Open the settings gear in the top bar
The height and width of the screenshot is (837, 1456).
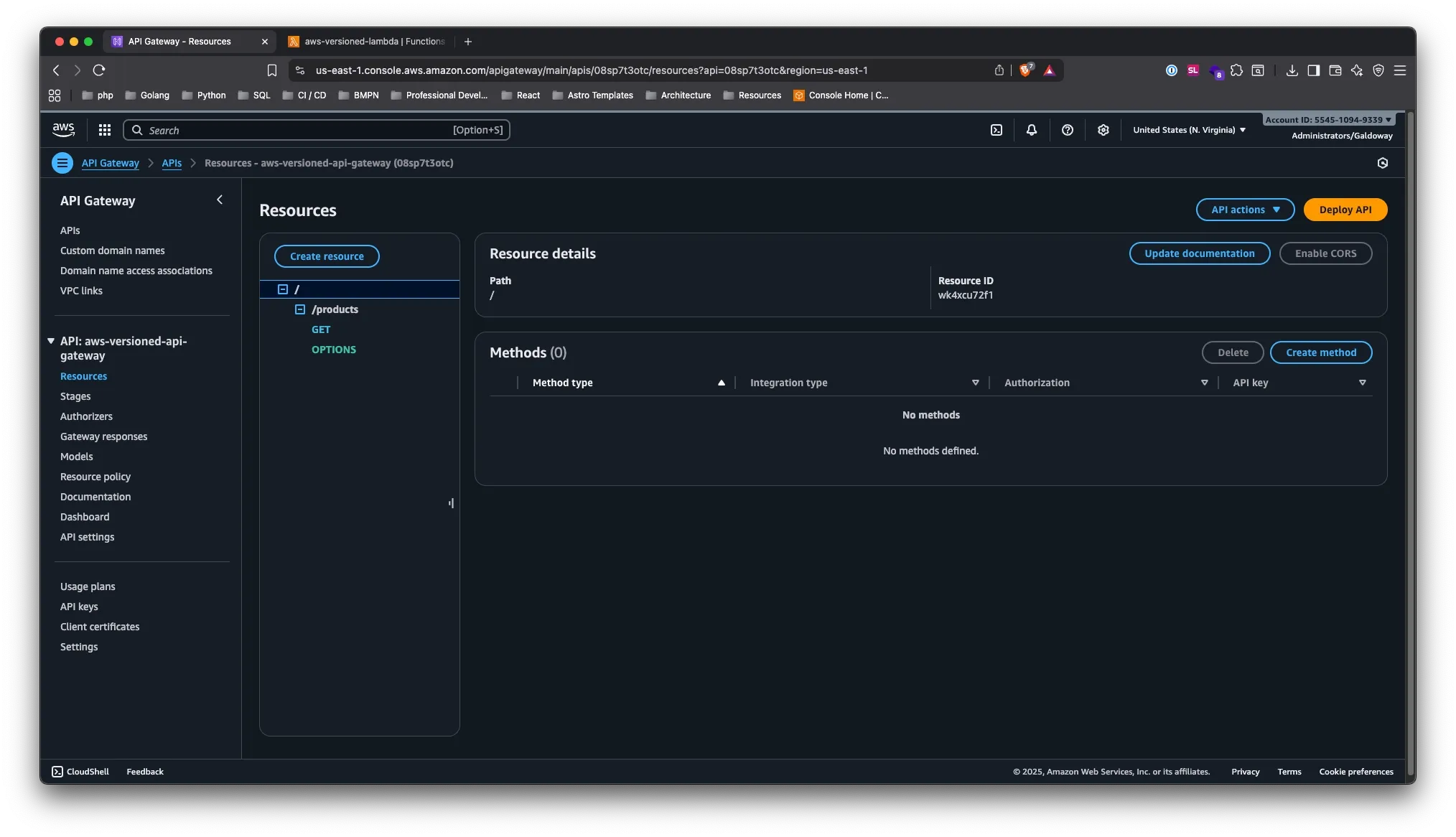1103,130
